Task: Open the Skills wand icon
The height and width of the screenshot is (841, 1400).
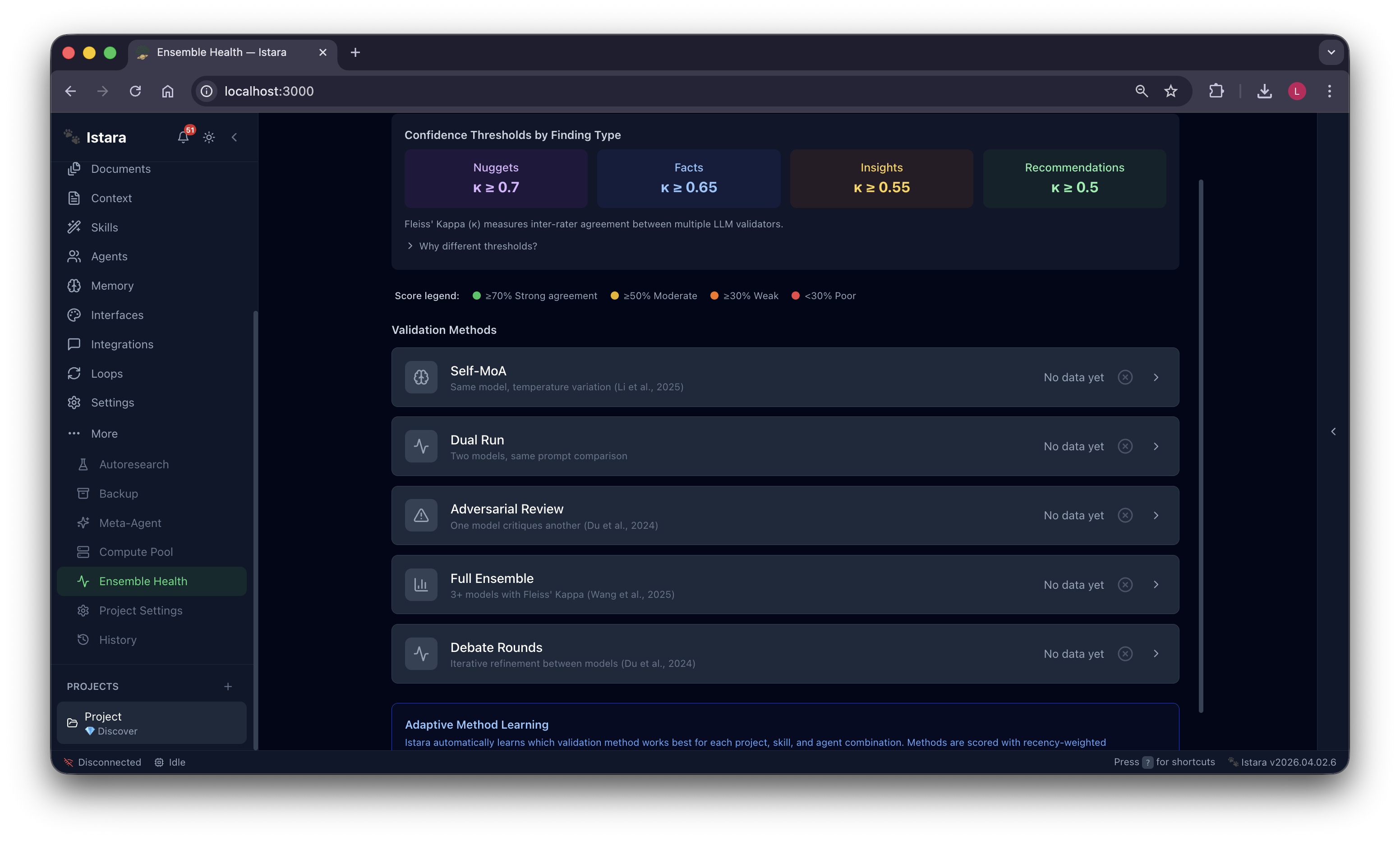Action: pos(74,227)
